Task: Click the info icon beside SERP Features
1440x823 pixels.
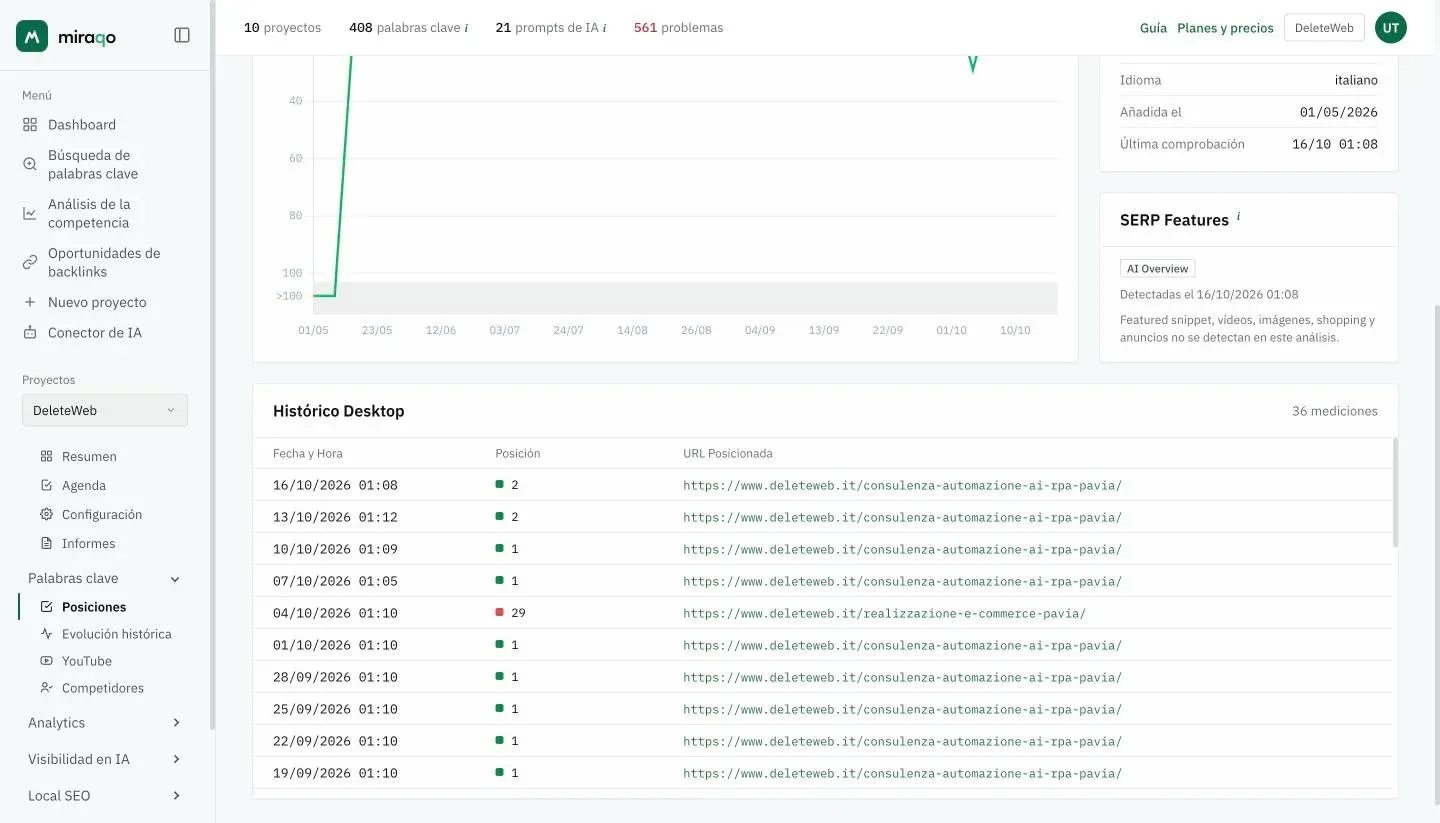Action: click(1238, 216)
